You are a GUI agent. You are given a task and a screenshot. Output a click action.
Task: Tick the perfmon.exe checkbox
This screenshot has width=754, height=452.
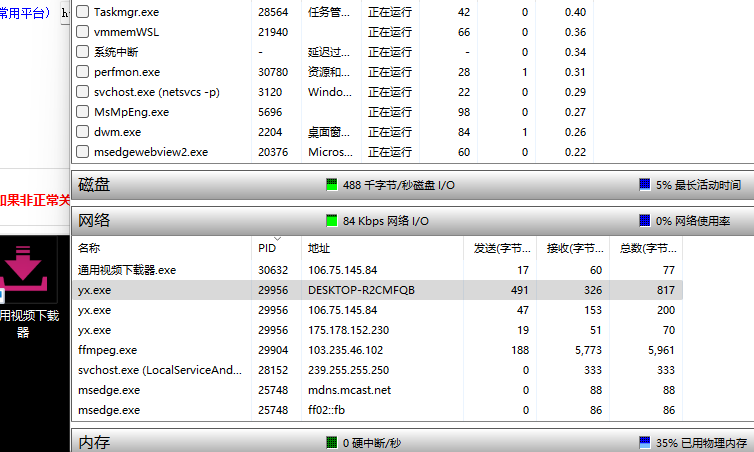[x=83, y=72]
